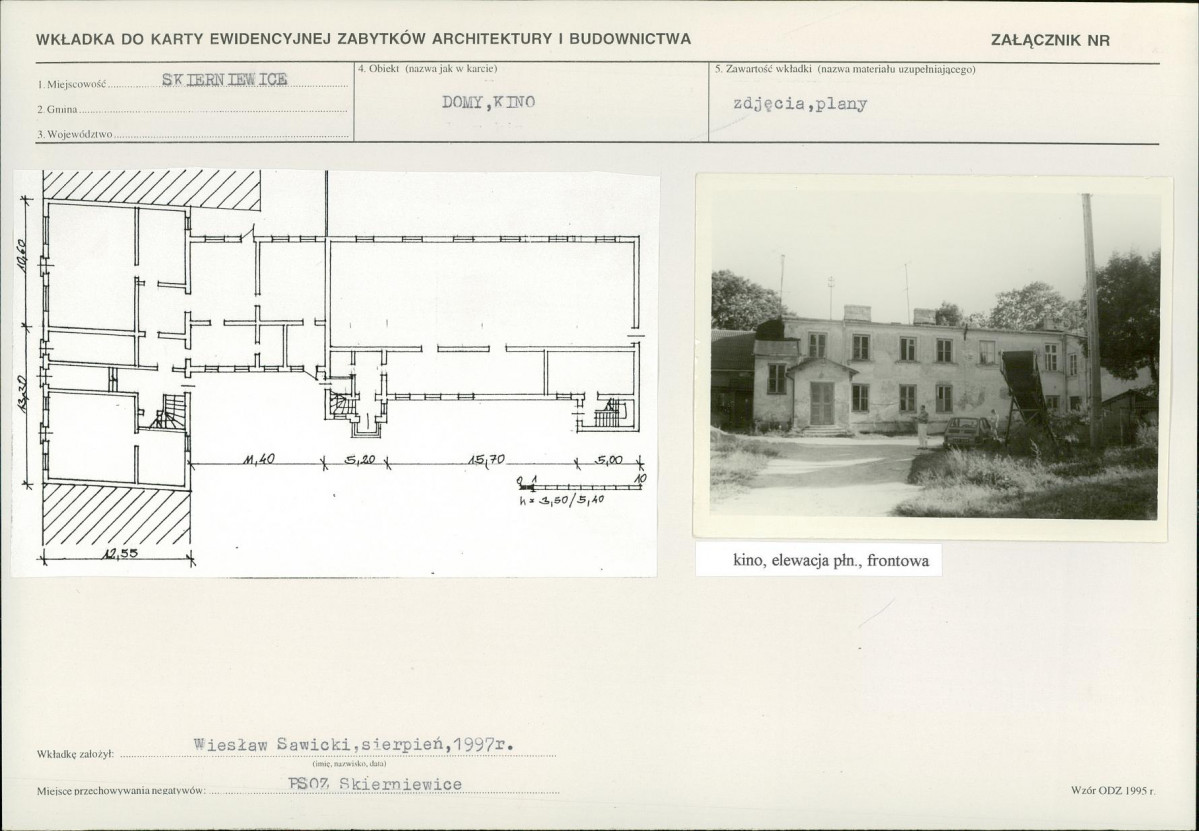Click the 12,55 dimension label on plan
The height and width of the screenshot is (831, 1199).
click(121, 553)
